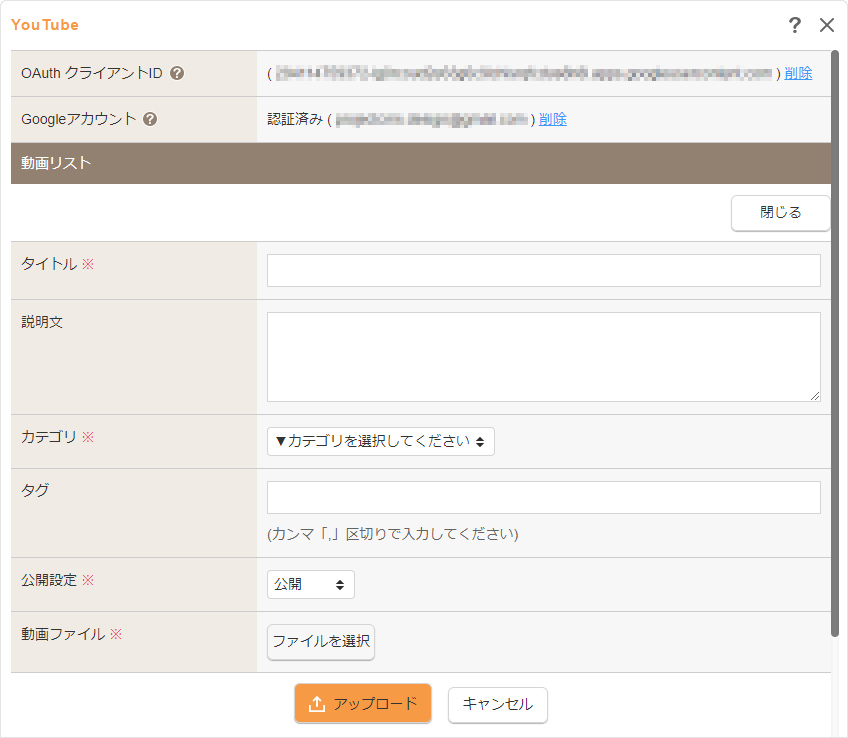Open the 公開設定 dropdown
The width and height of the screenshot is (848, 738).
coord(311,584)
